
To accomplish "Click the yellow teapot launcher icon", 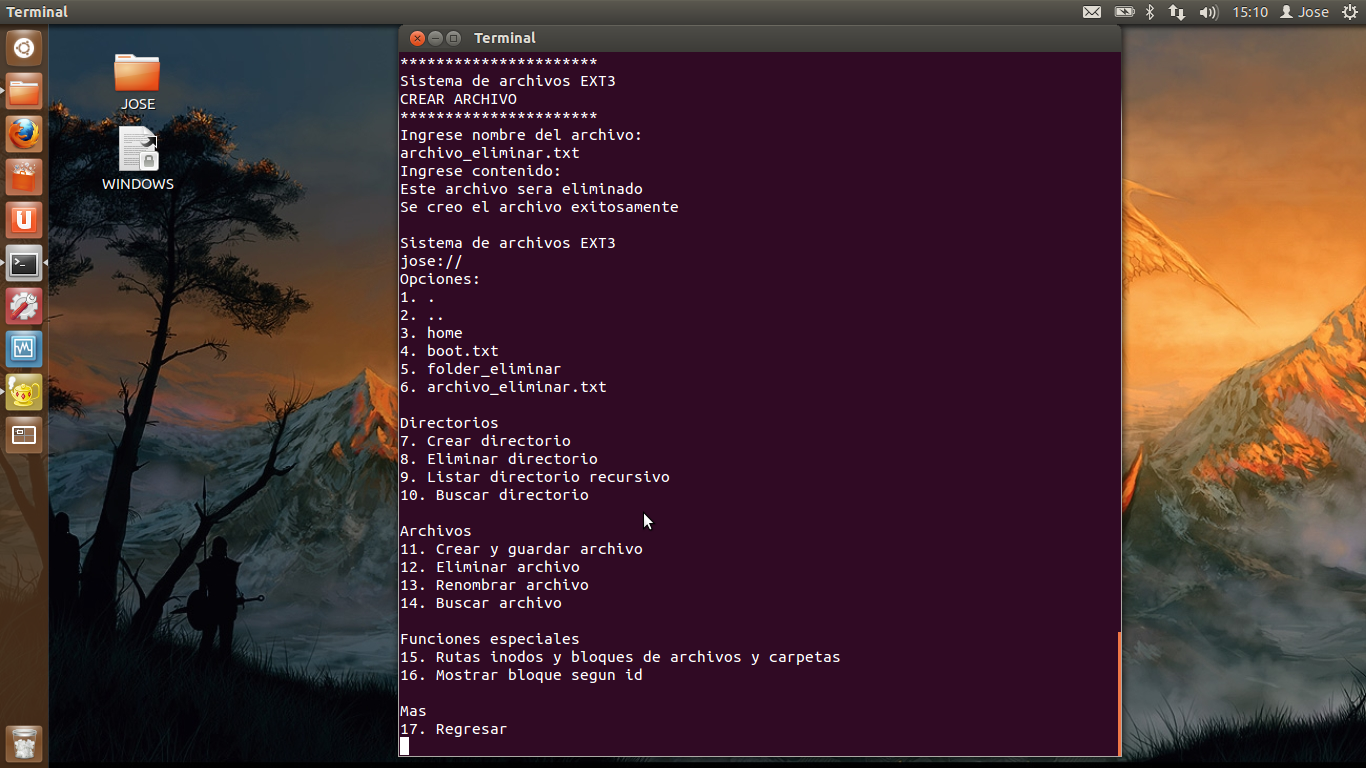I will tap(24, 392).
